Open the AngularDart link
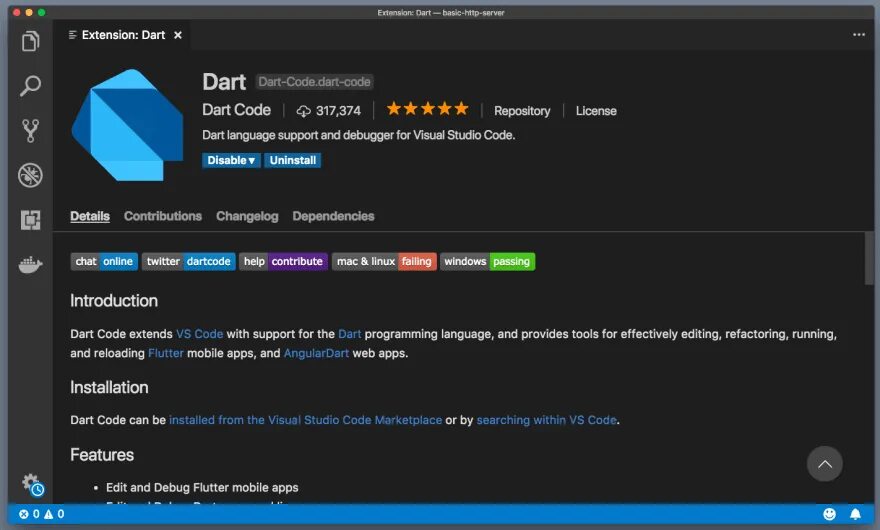Image resolution: width=880 pixels, height=530 pixels. [x=316, y=353]
